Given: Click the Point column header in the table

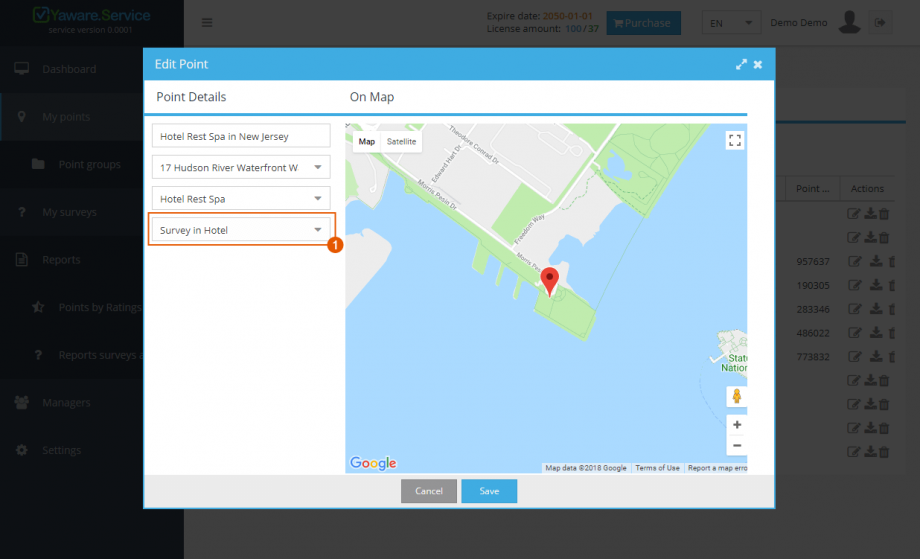Looking at the screenshot, I should tap(813, 189).
